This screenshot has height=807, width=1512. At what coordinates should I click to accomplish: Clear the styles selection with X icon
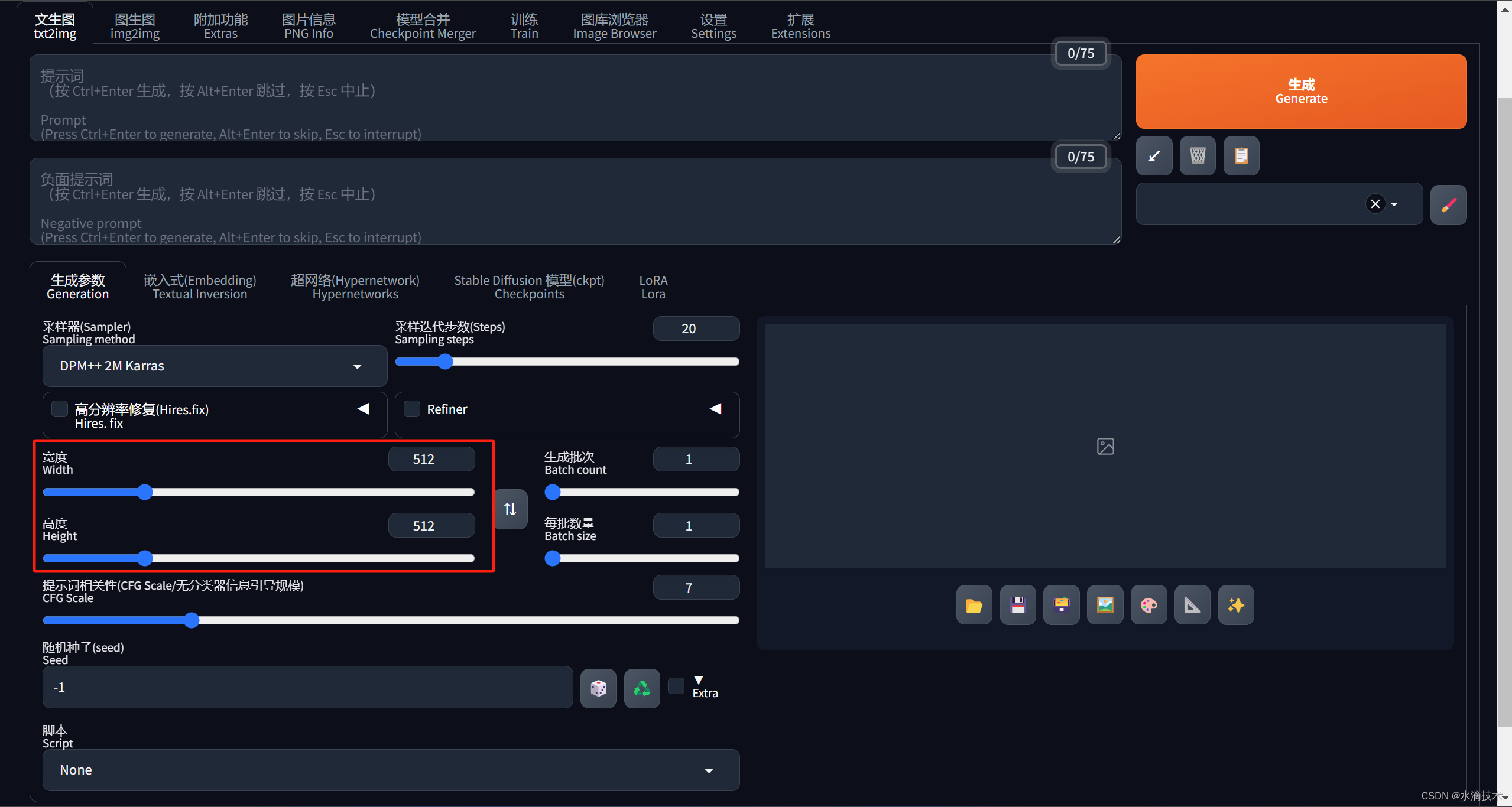click(1375, 204)
